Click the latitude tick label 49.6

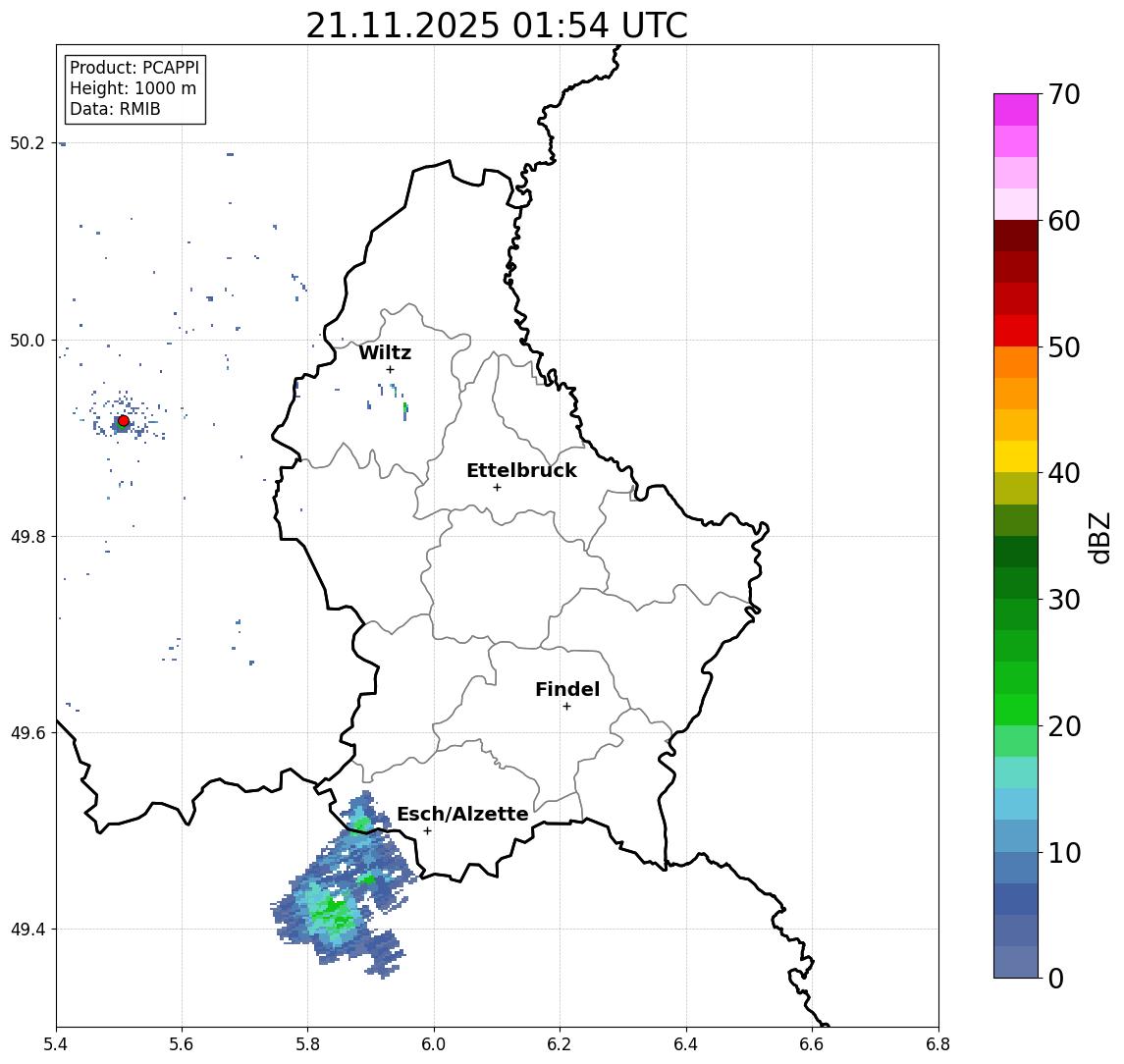(27, 733)
